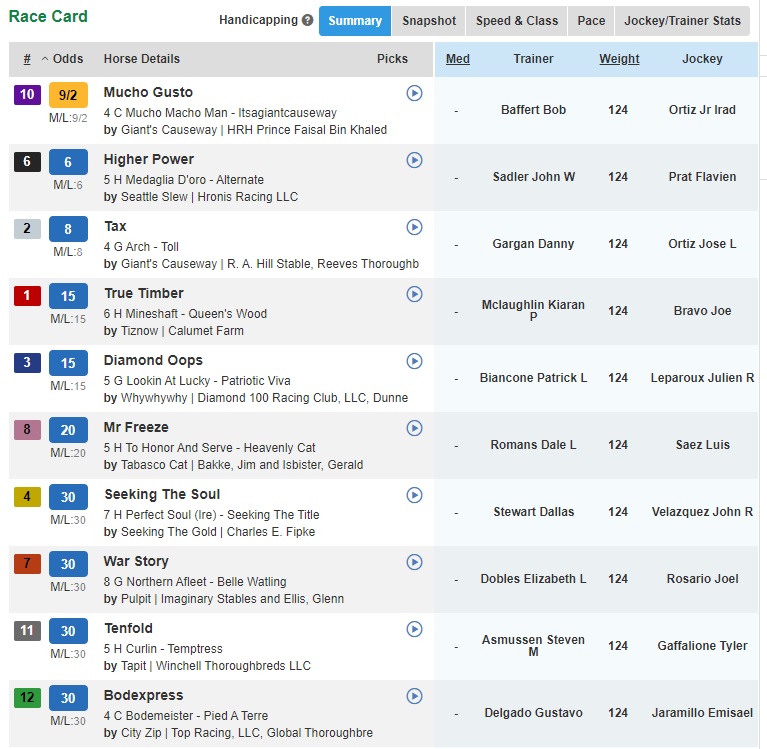Click trainer name Asmussen Steven M
The width and height of the screenshot is (767, 749).
tap(533, 646)
